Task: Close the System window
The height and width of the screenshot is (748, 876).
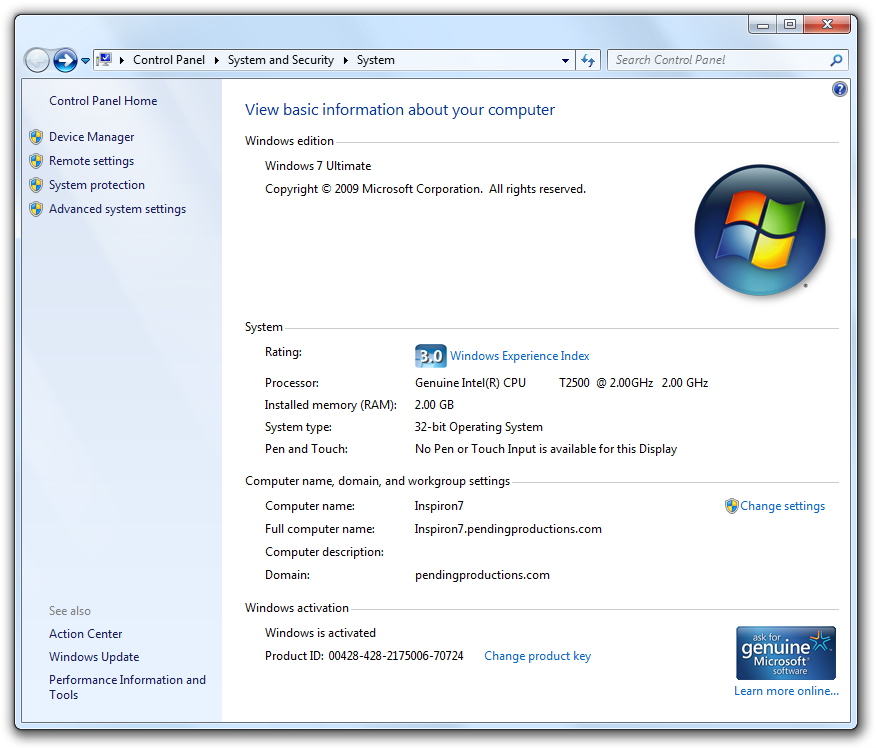Action: click(x=827, y=25)
